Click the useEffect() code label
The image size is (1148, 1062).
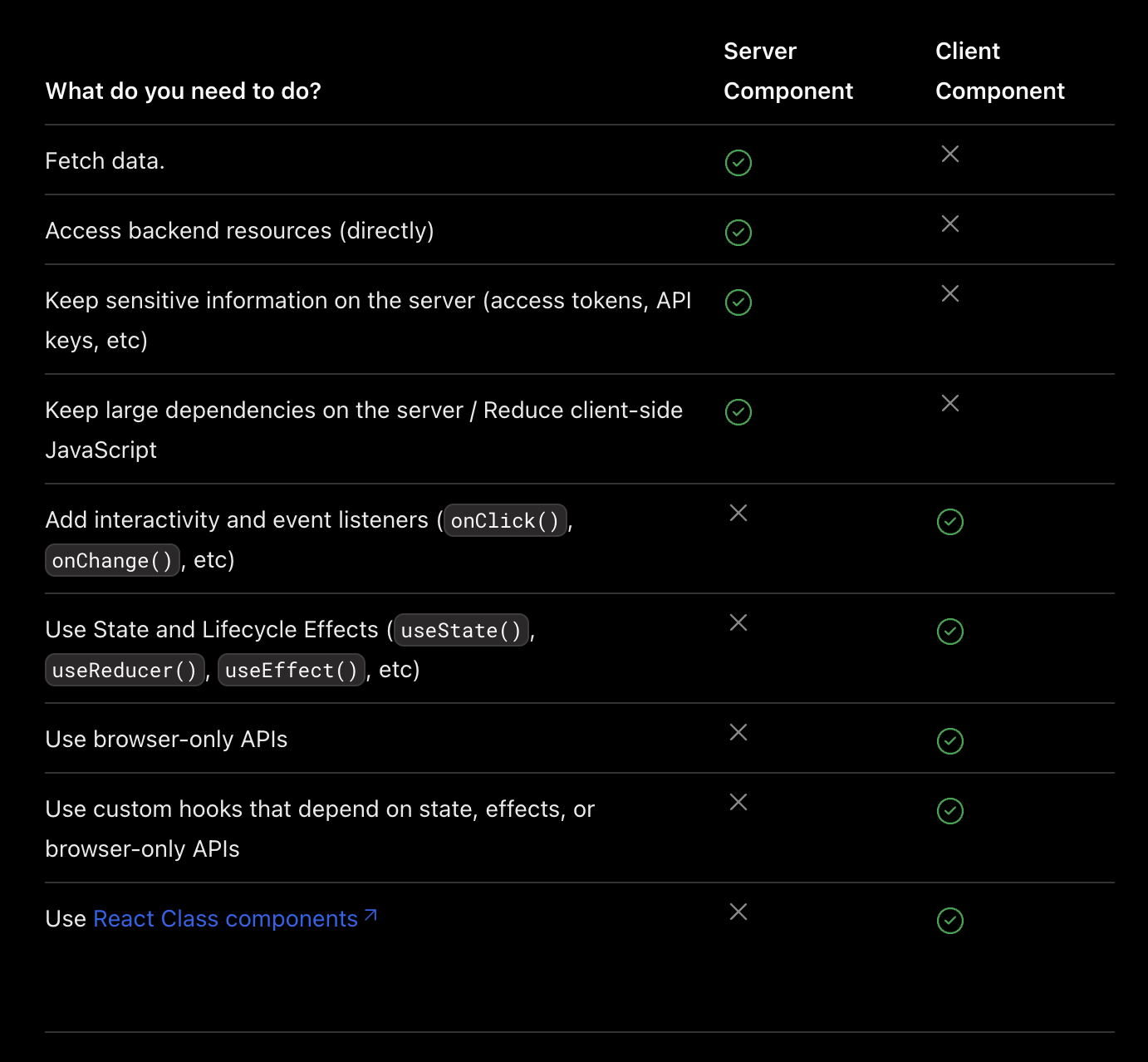pos(291,671)
